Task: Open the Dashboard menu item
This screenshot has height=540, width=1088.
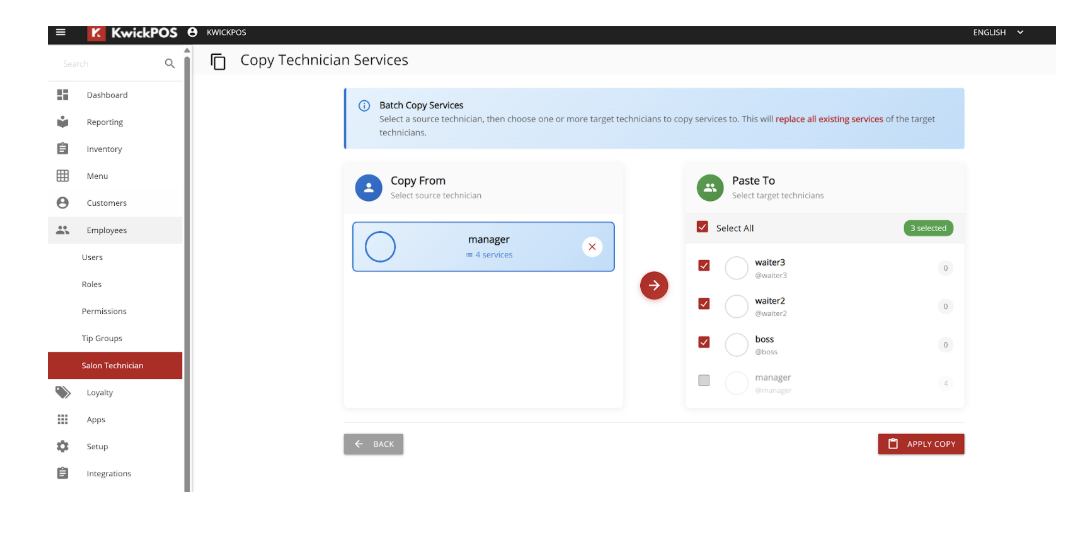Action: coord(115,95)
